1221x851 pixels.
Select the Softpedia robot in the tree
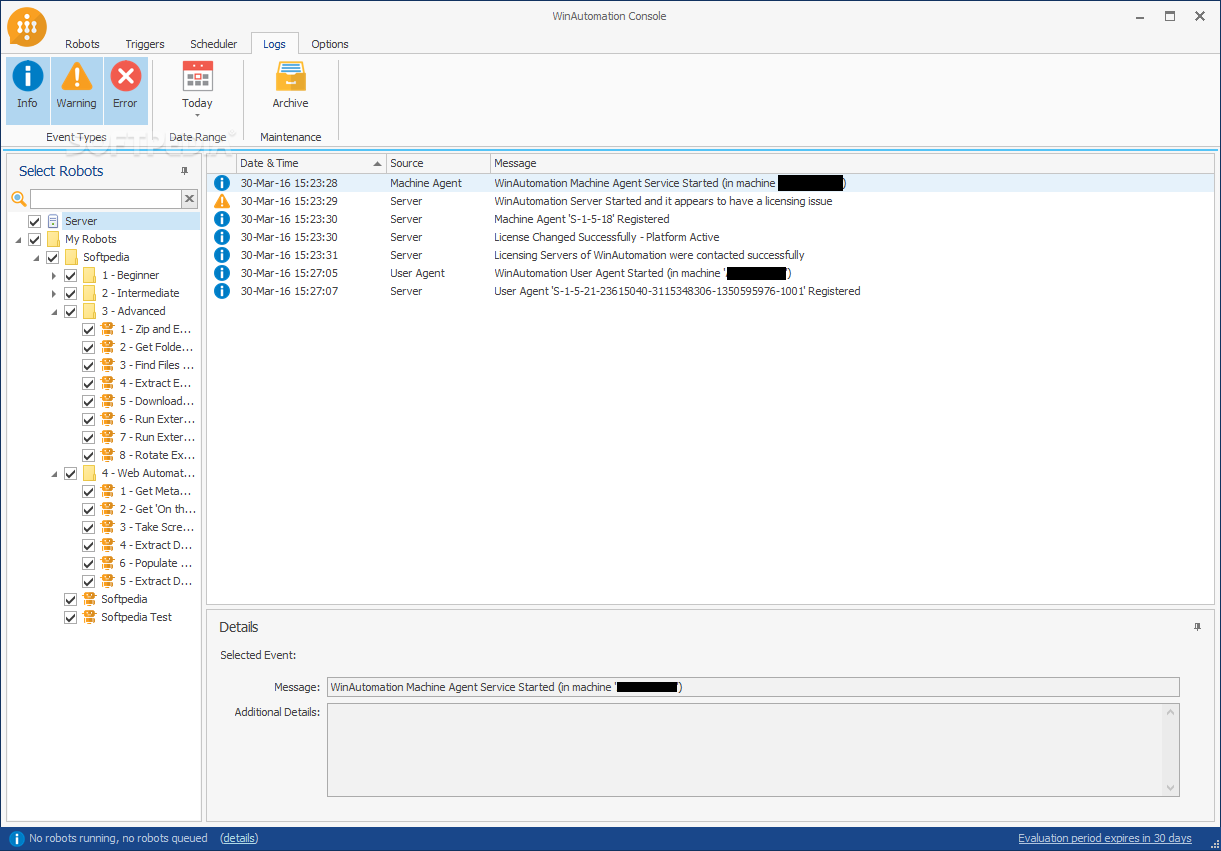pyautogui.click(x=124, y=599)
